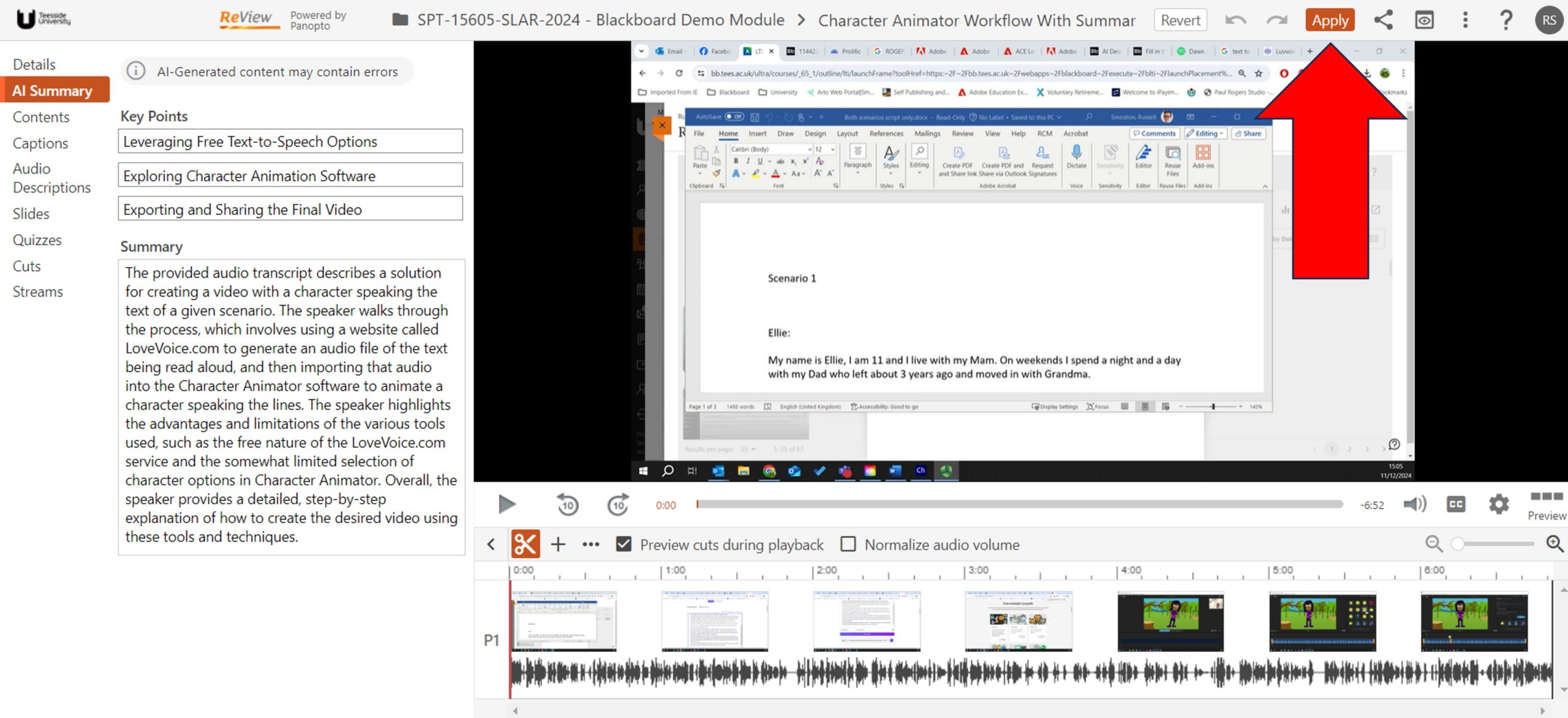The width and height of the screenshot is (1568, 718).
Task: Mute the video volume
Action: (x=1414, y=505)
